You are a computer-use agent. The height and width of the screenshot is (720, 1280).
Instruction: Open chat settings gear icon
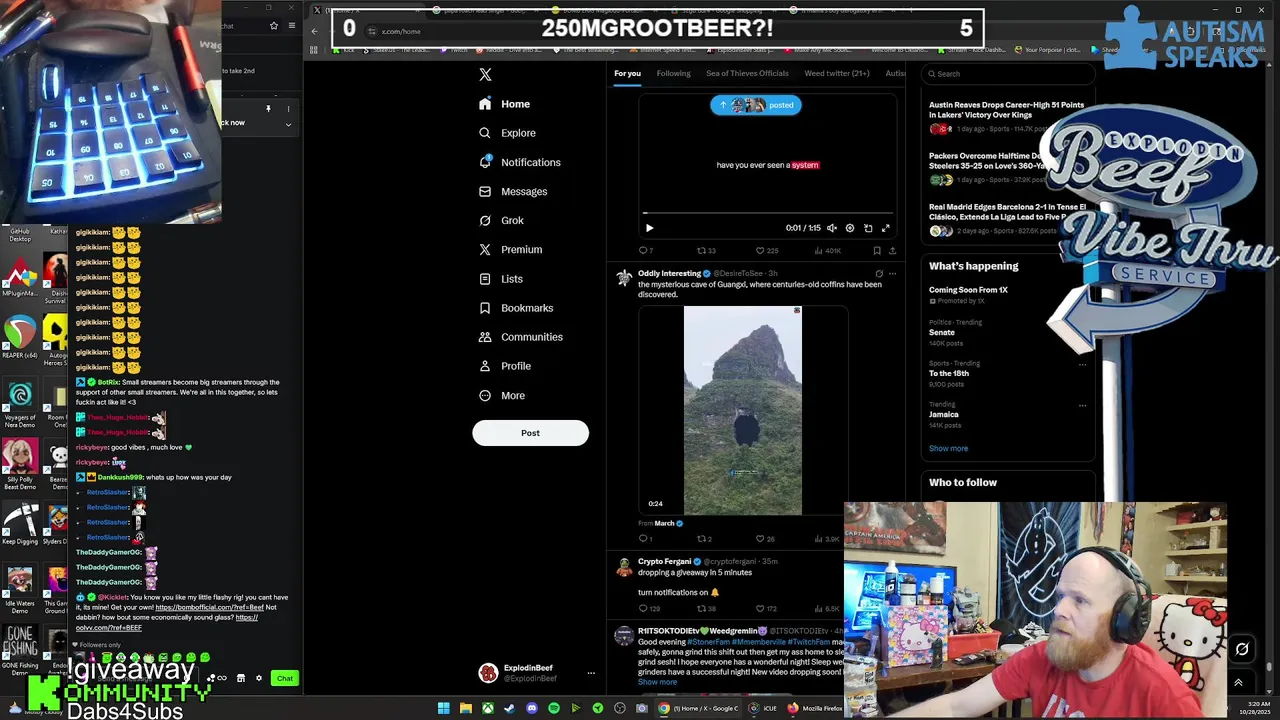point(259,679)
